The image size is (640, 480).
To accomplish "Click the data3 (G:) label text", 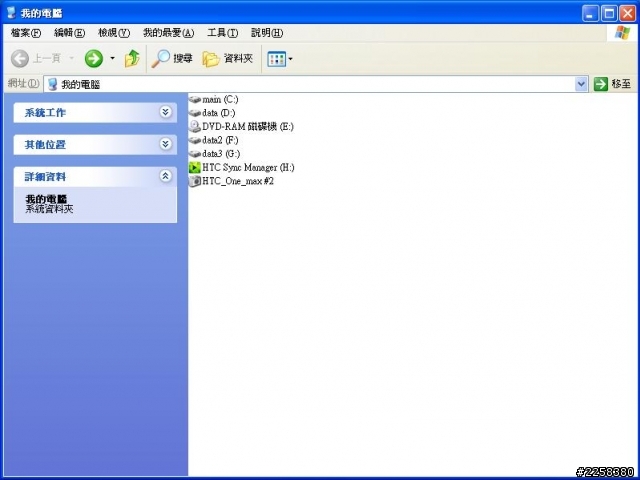I will [221, 154].
